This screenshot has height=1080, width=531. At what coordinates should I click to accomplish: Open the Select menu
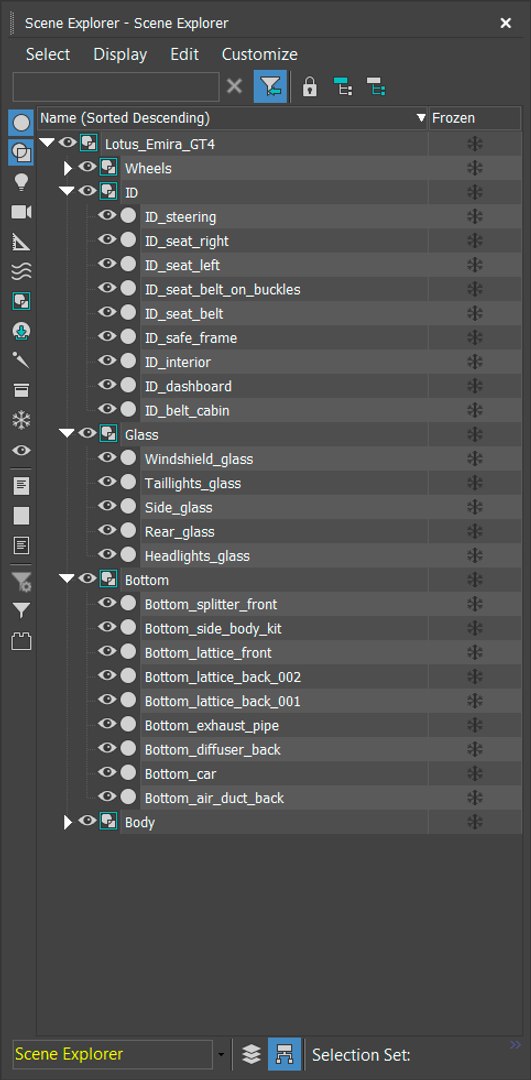click(48, 54)
